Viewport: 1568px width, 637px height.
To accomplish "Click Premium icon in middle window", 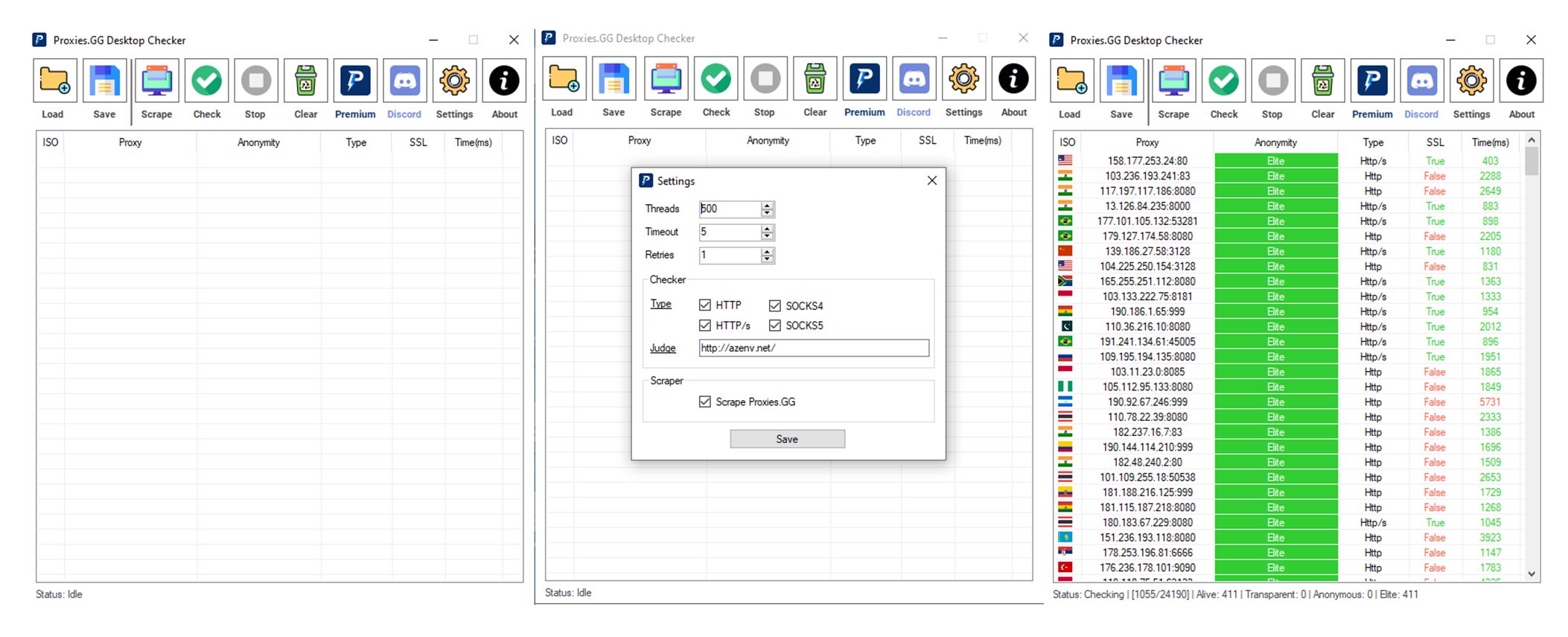I will [864, 78].
